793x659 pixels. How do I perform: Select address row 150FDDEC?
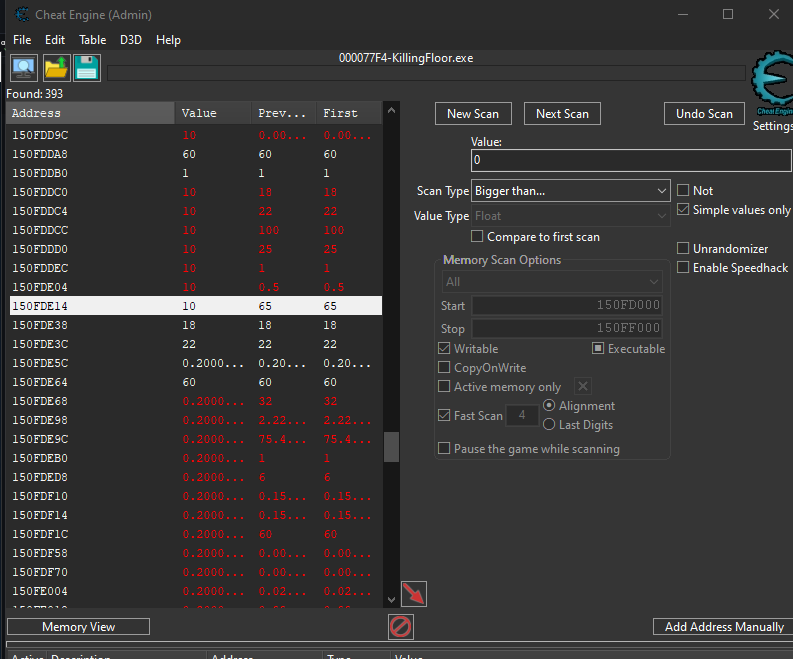point(196,268)
